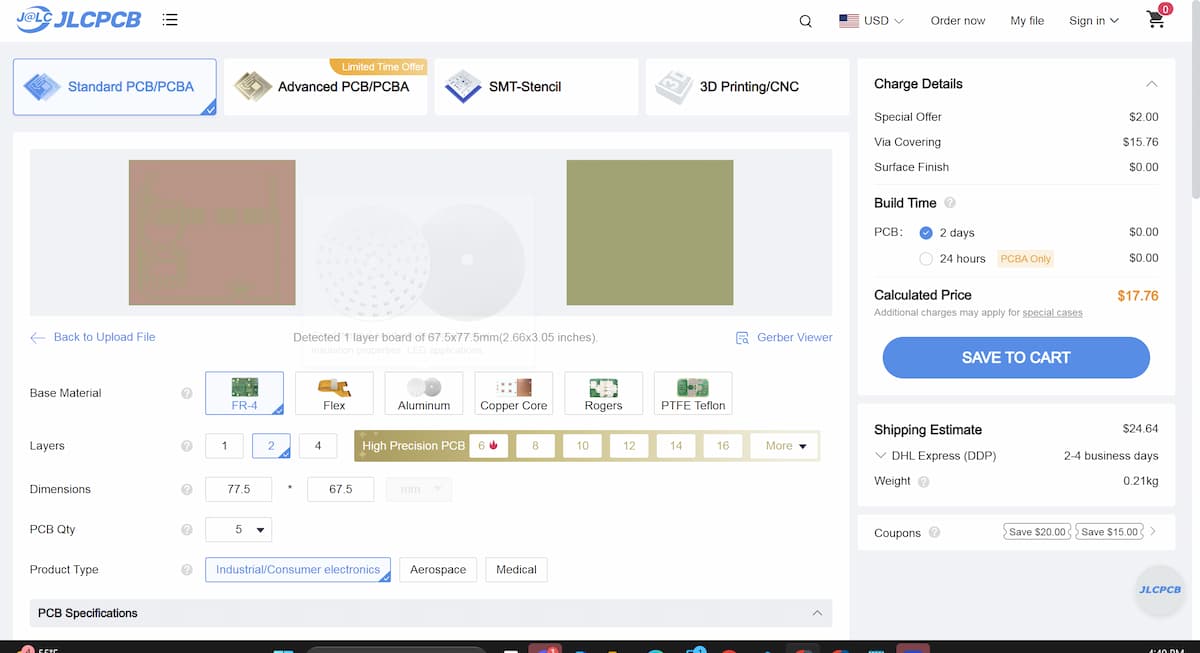The height and width of the screenshot is (653, 1200).
Task: Select the 2 days build time
Action: pyautogui.click(x=926, y=232)
